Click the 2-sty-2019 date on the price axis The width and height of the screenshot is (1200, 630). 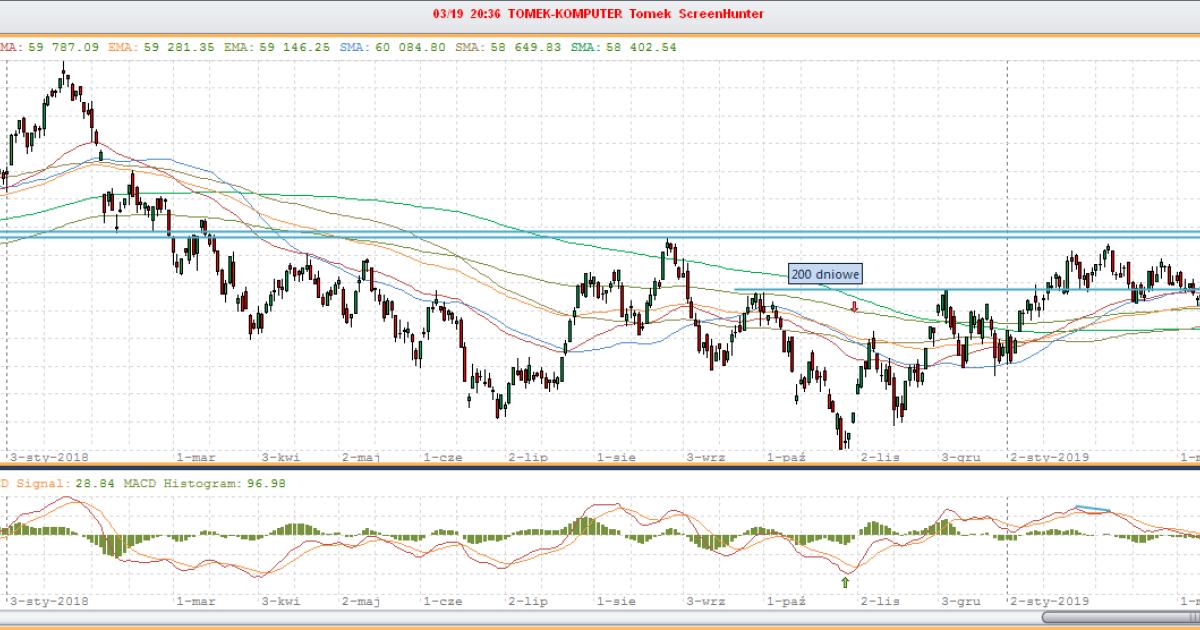point(1049,457)
